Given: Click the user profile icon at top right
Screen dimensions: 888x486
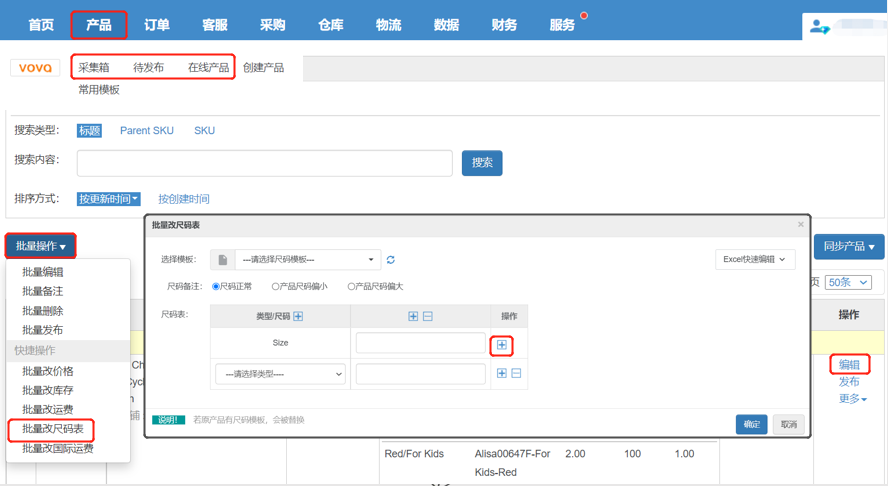Looking at the screenshot, I should (821, 27).
